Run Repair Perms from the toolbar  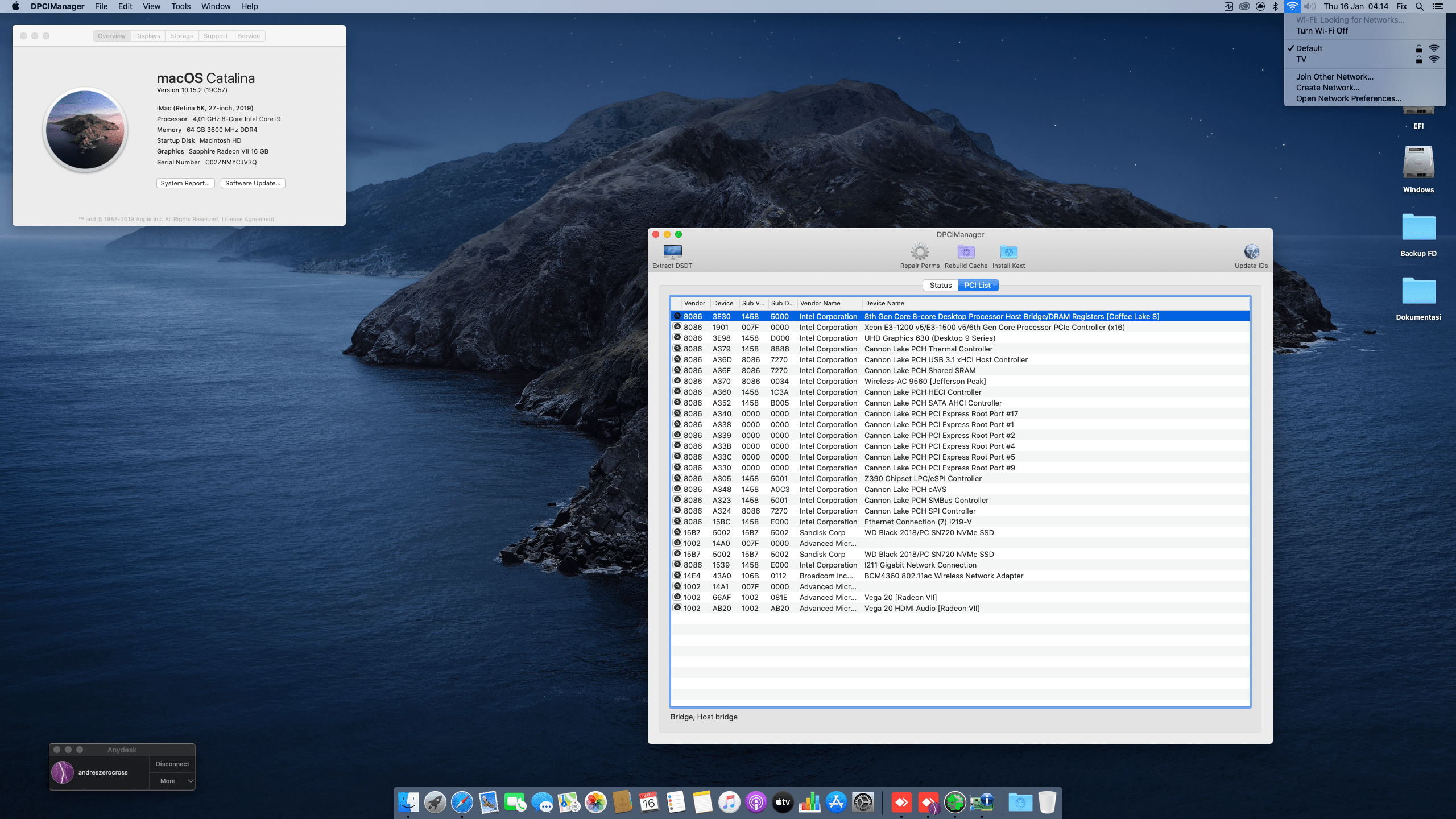point(920,252)
